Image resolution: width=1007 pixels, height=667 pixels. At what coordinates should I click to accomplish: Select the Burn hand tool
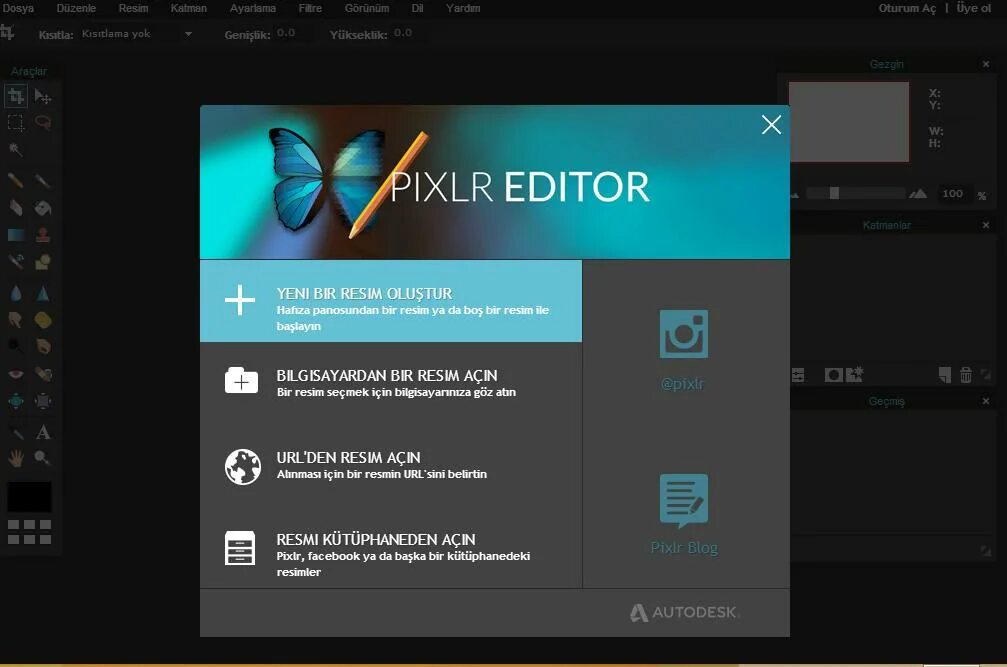pyautogui.click(x=43, y=347)
